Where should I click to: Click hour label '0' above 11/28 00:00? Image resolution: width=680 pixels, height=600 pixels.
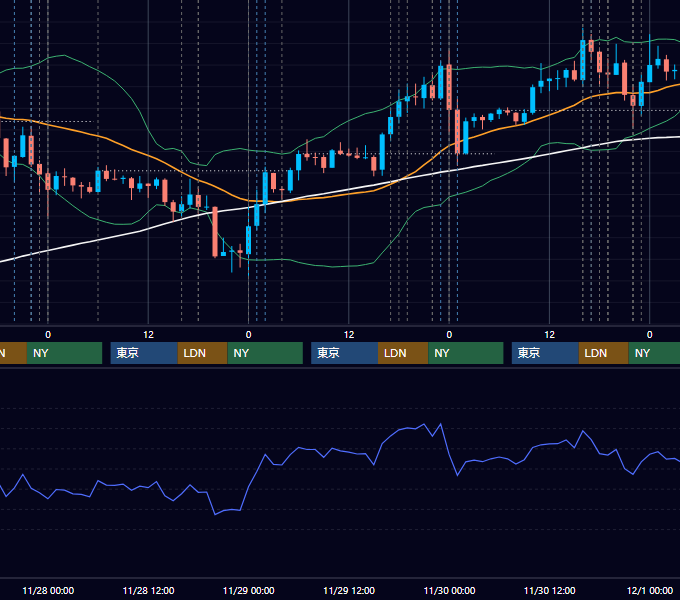(48, 335)
